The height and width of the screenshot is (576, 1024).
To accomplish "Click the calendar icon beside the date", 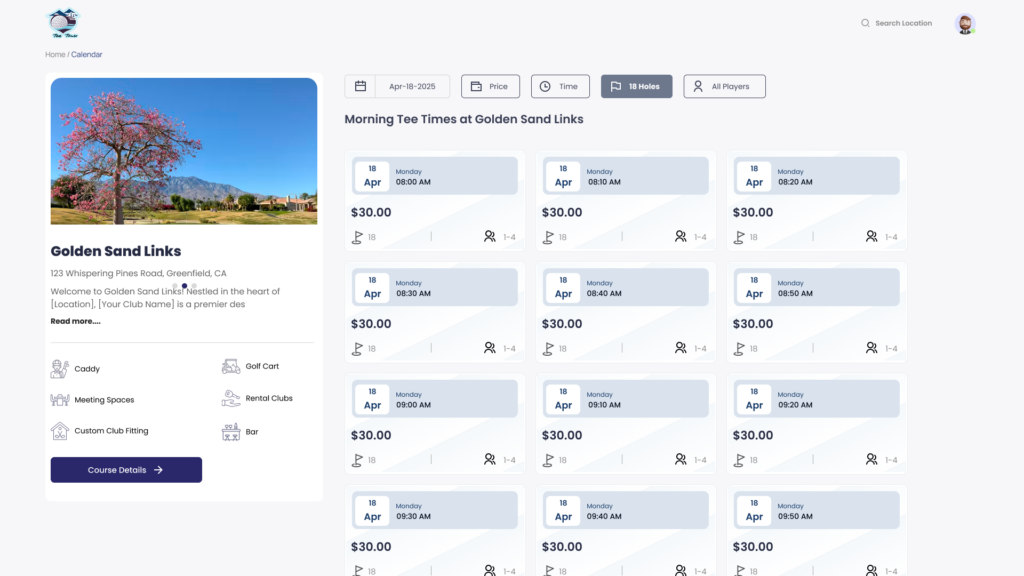I will 360,87.
